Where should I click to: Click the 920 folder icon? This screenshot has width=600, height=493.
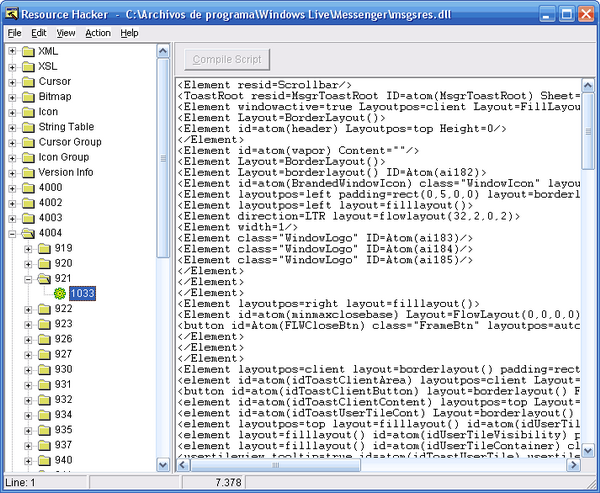[44, 264]
